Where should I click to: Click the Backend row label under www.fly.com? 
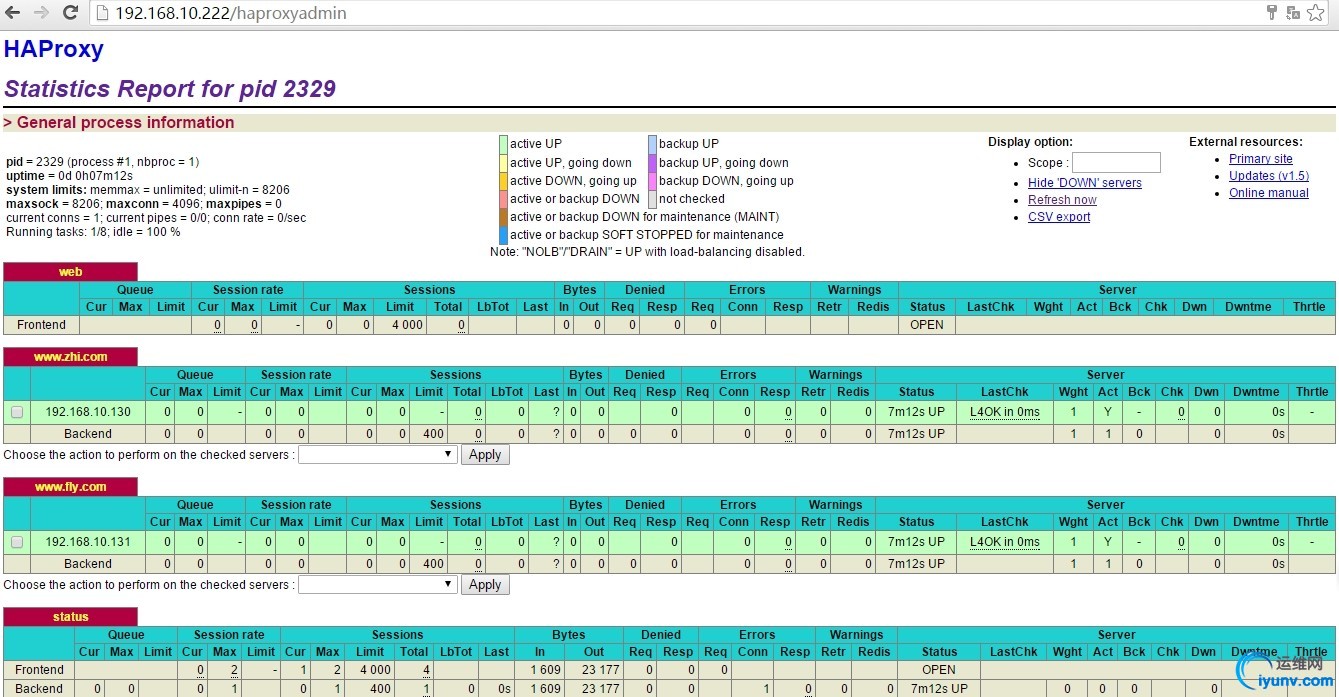coord(88,564)
